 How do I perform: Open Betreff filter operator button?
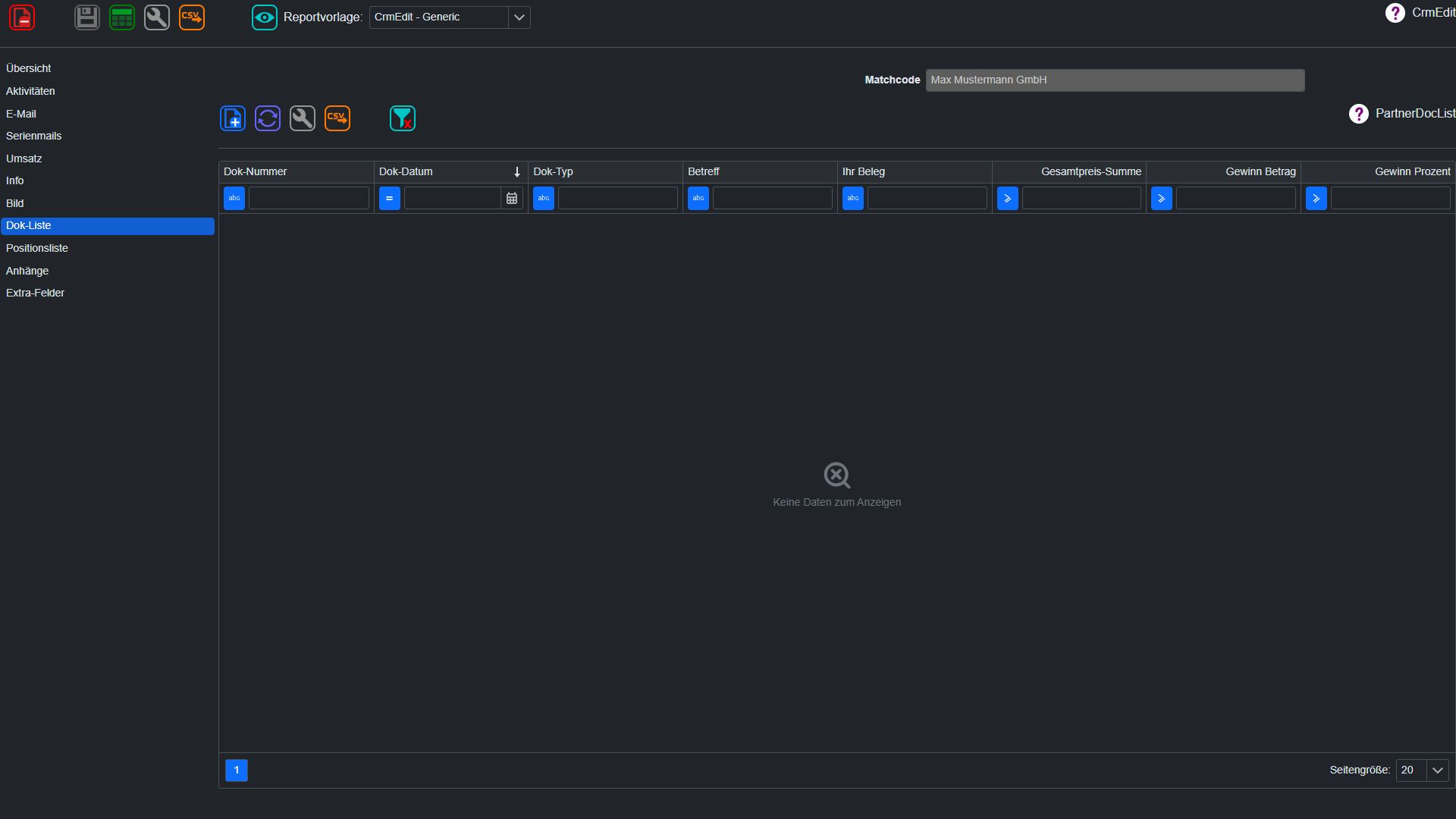coord(698,198)
